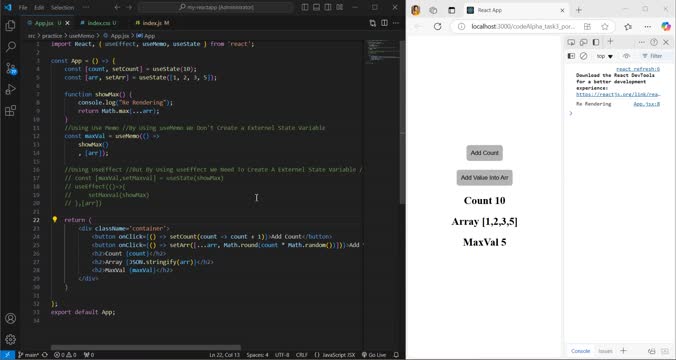Screen dimensions: 676x360
Task: Create a live expression with the eye icon
Action: pos(626,56)
